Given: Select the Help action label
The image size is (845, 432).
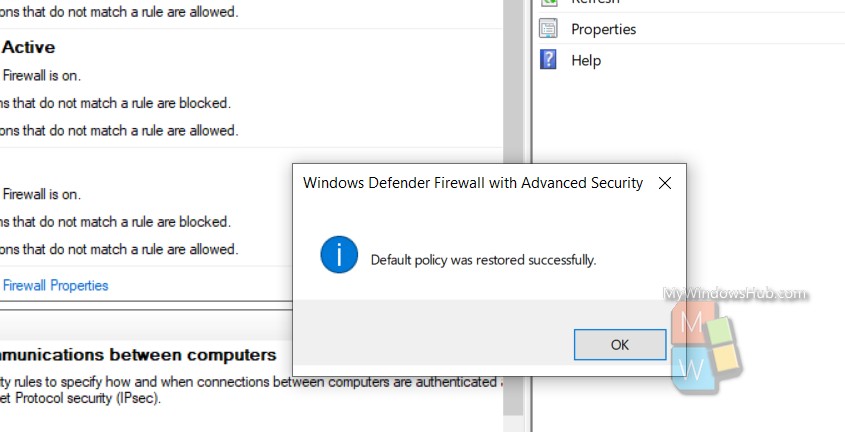Looking at the screenshot, I should 586,60.
